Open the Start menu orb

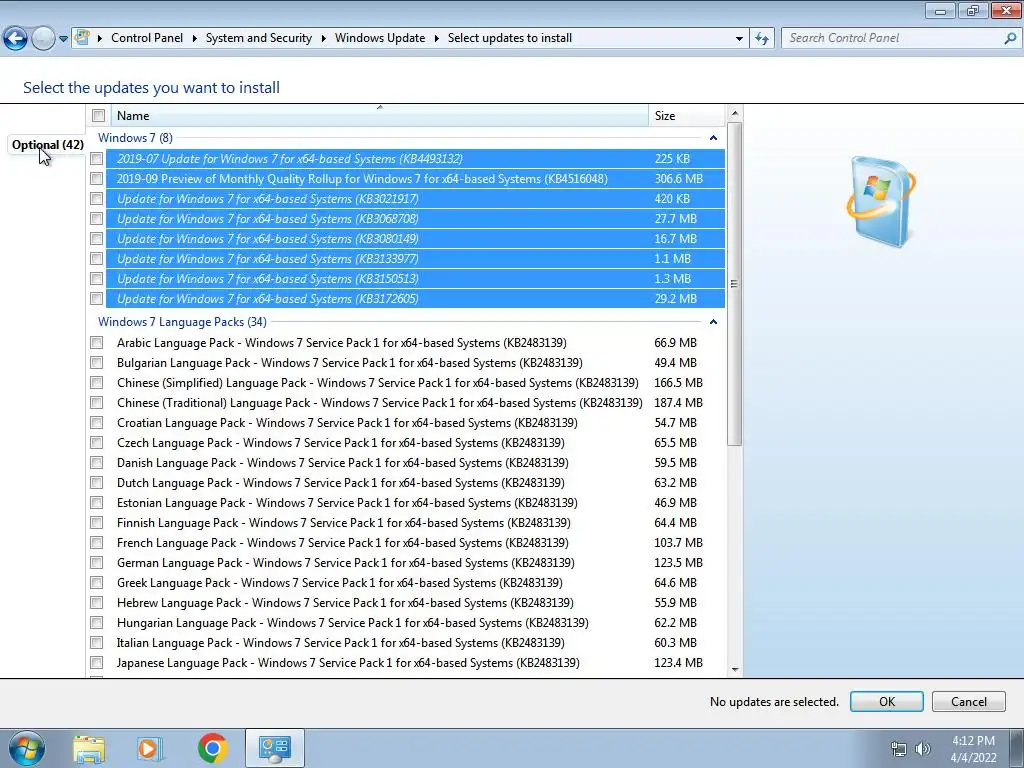click(x=27, y=748)
